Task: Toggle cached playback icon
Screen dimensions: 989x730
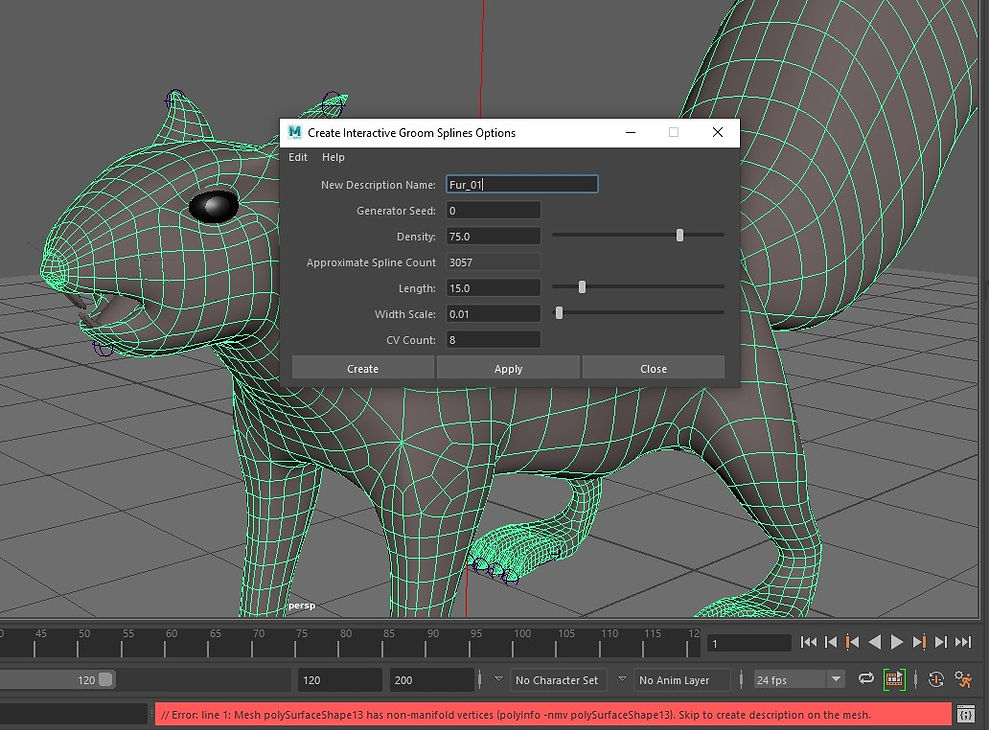Action: coord(894,680)
